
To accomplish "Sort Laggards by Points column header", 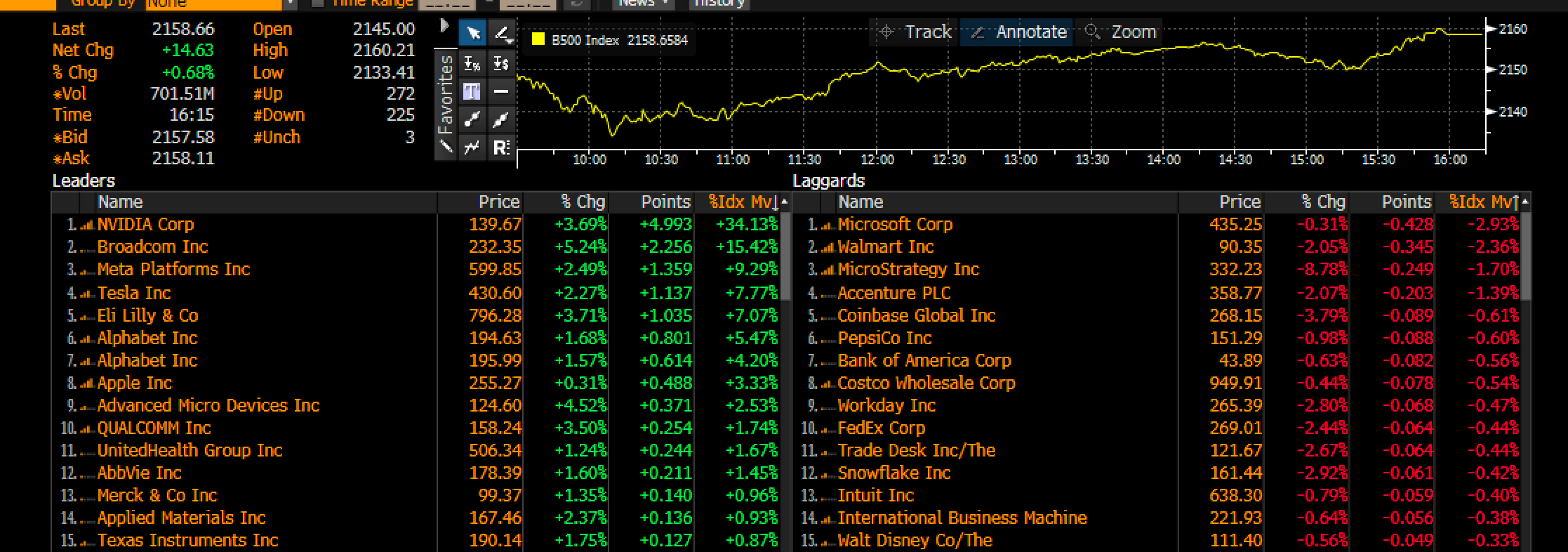I will pos(1392,202).
